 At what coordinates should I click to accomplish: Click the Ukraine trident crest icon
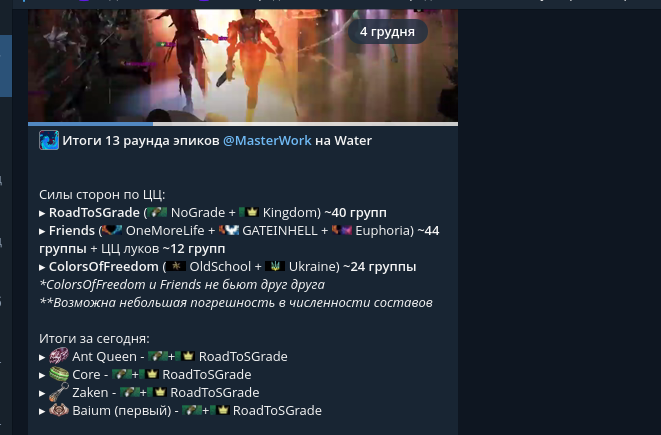tap(275, 266)
